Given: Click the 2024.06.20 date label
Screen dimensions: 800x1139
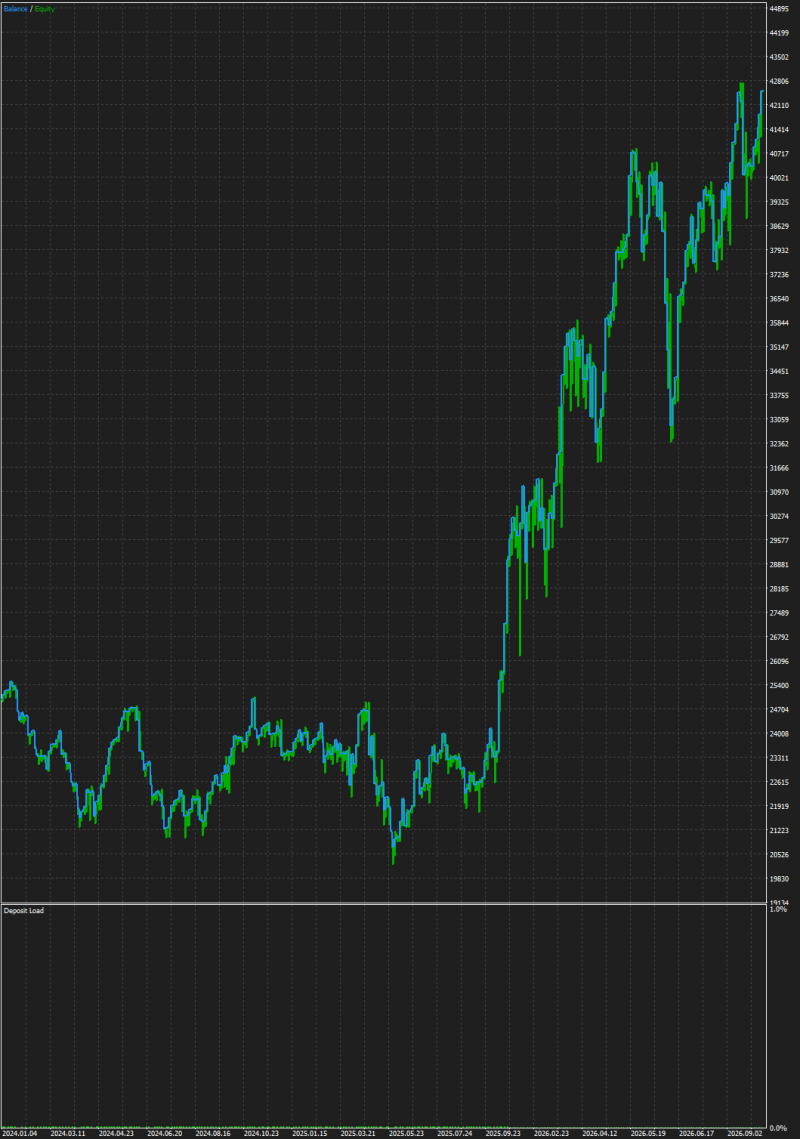Looking at the screenshot, I should pyautogui.click(x=165, y=1133).
